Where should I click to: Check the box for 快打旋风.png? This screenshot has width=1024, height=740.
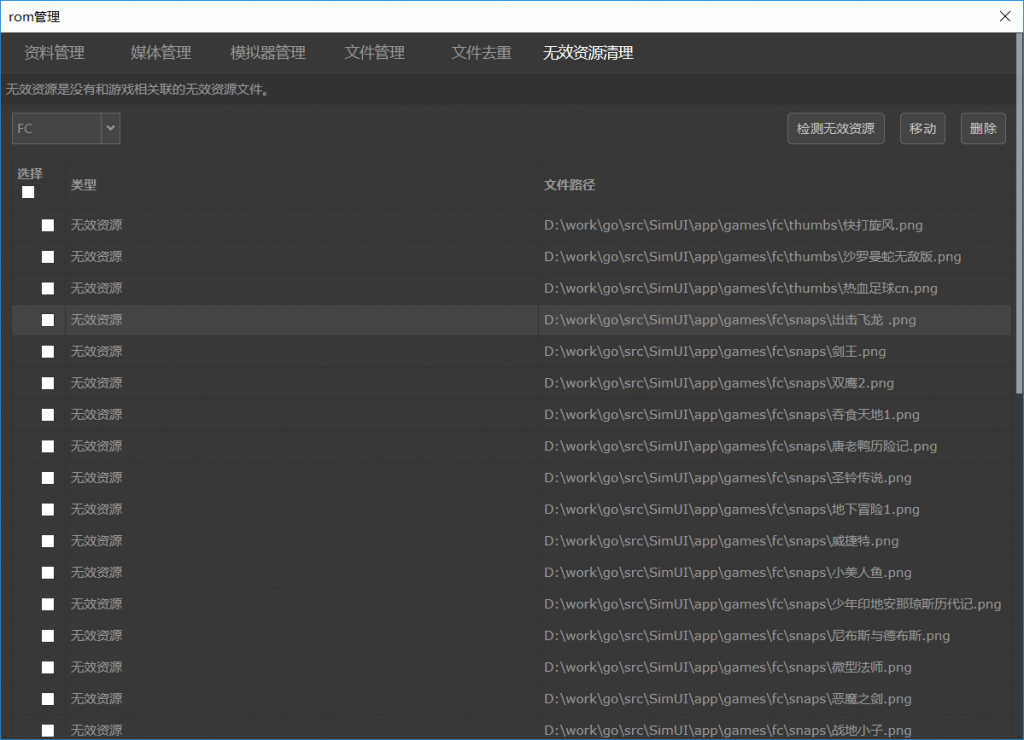[48, 225]
